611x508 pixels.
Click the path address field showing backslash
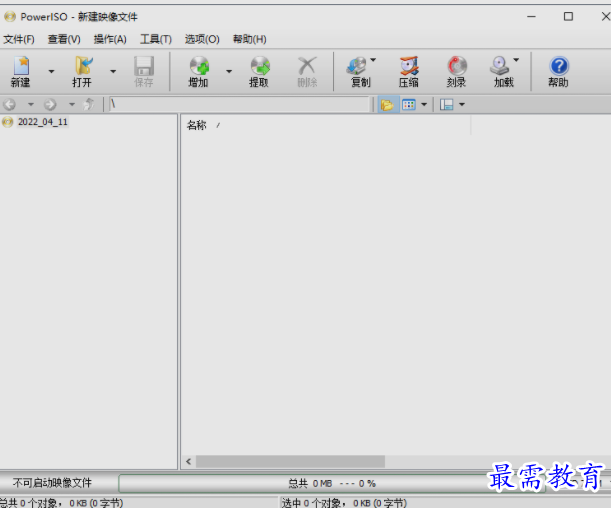pyautogui.click(x=239, y=104)
